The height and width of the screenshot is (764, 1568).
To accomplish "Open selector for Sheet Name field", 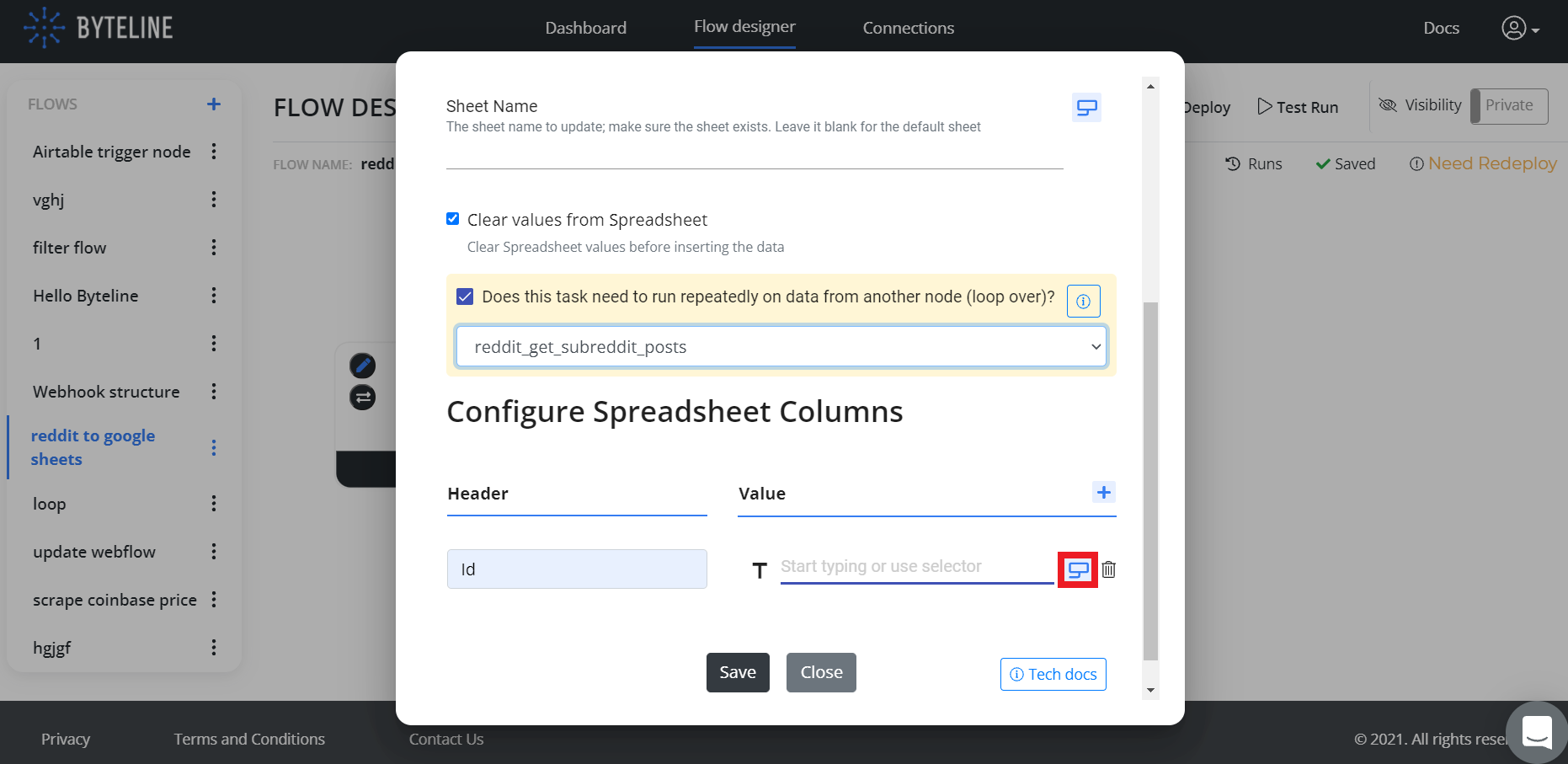I will click(x=1086, y=108).
